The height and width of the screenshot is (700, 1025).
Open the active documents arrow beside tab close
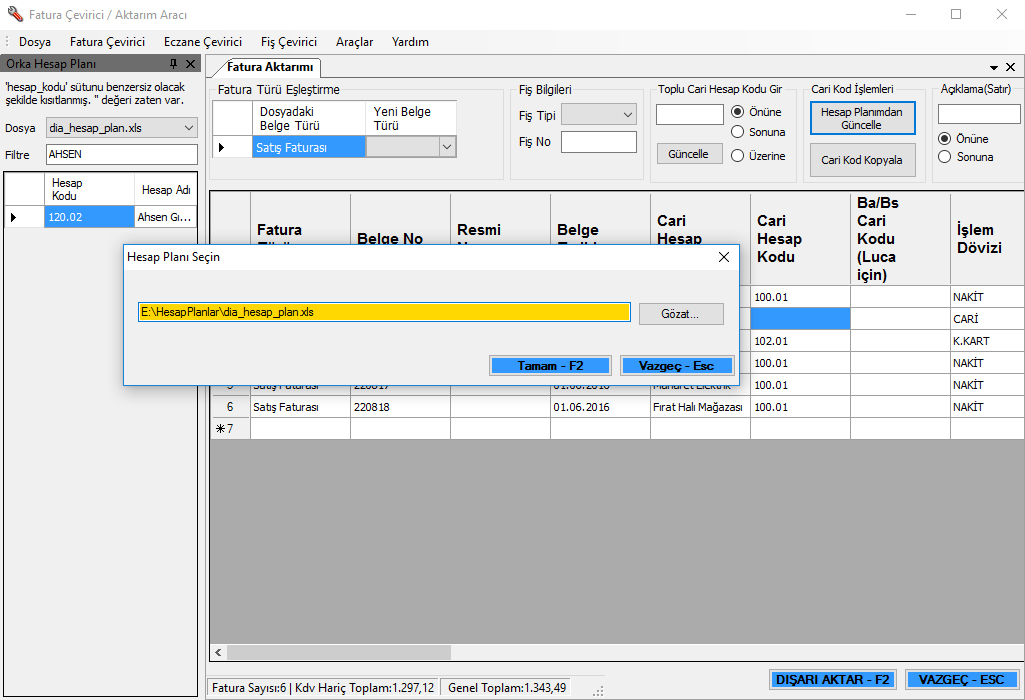pyautogui.click(x=994, y=67)
